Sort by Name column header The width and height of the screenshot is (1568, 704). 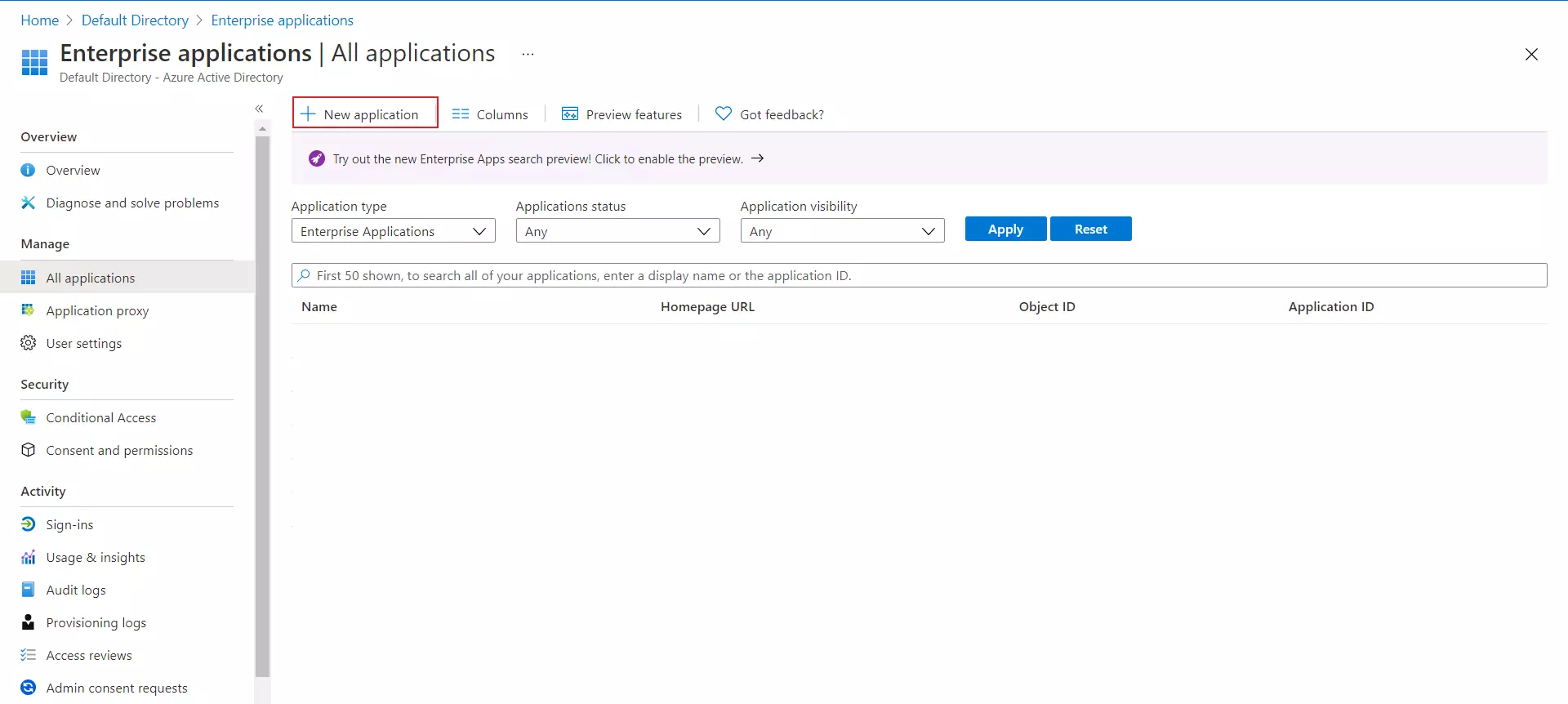(319, 307)
